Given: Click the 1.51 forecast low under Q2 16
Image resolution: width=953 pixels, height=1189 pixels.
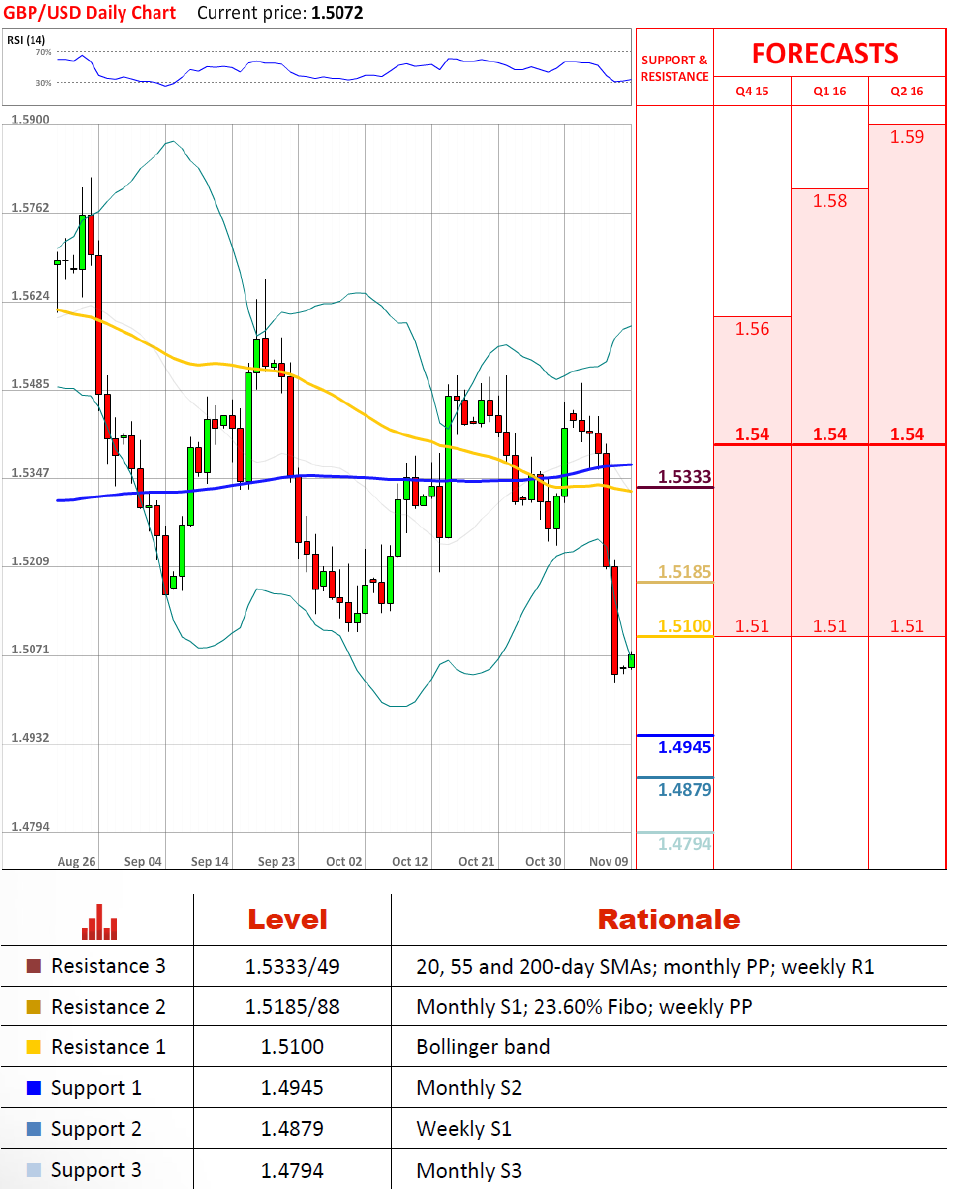Looking at the screenshot, I should click(x=907, y=626).
